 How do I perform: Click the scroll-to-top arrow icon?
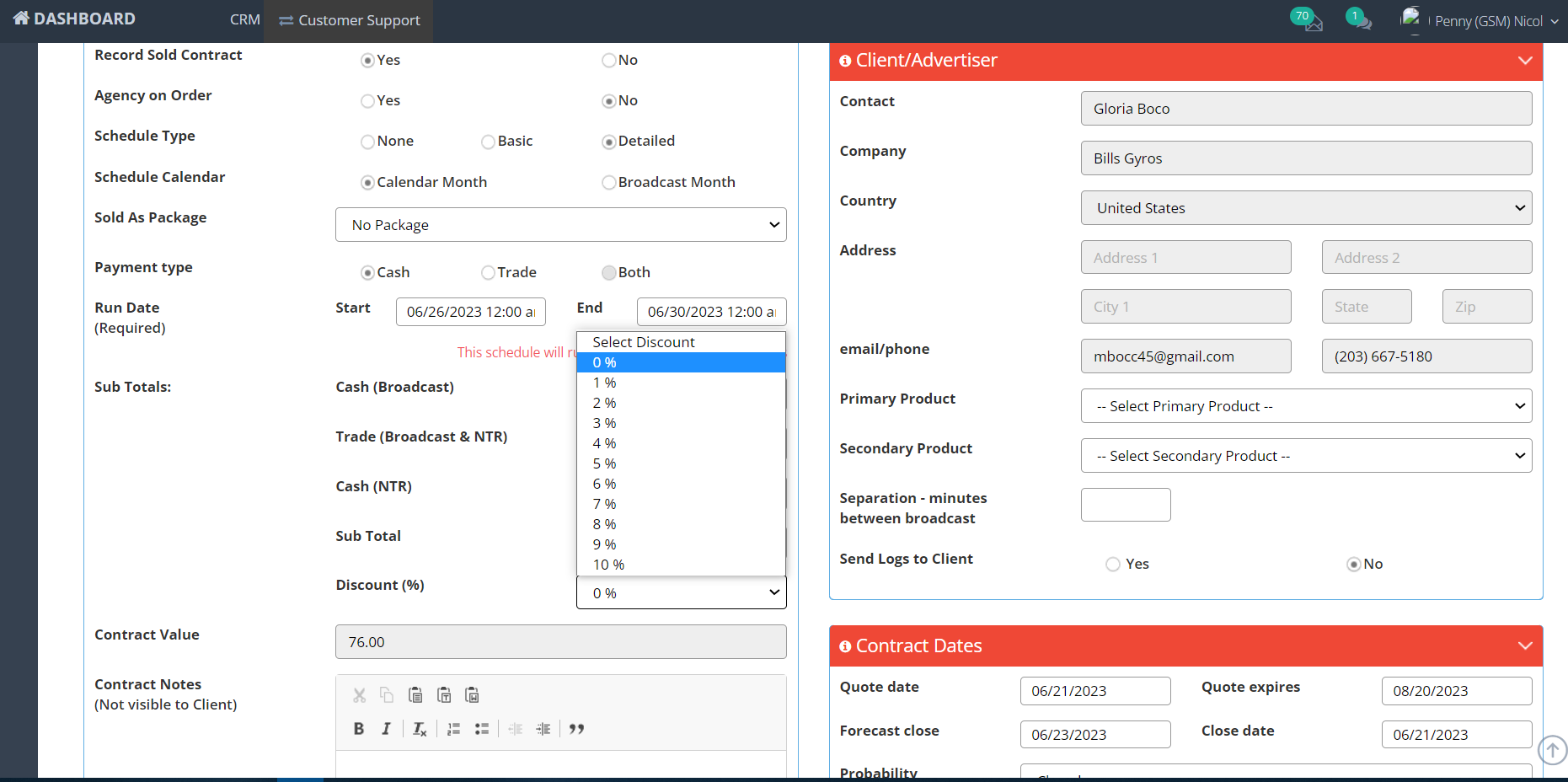coord(1553,749)
